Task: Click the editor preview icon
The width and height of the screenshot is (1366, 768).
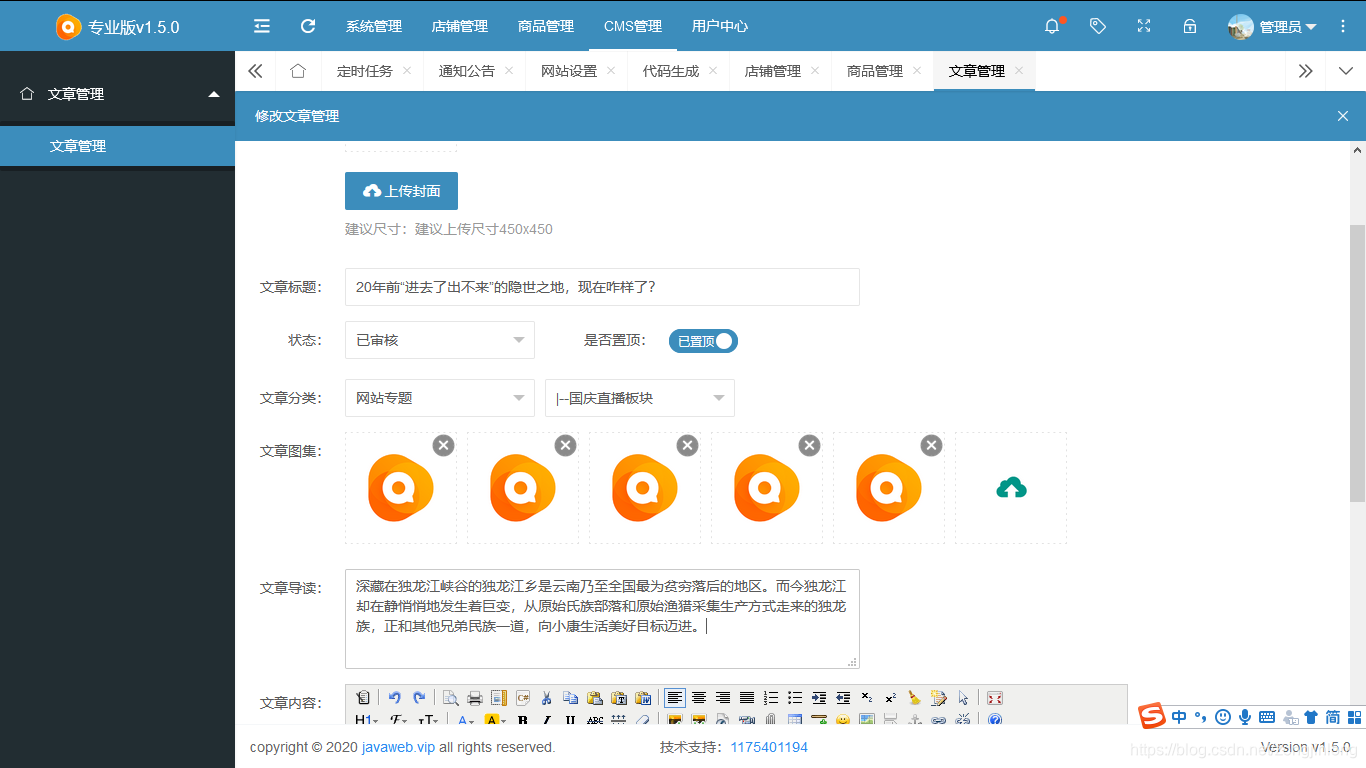Action: click(x=450, y=698)
